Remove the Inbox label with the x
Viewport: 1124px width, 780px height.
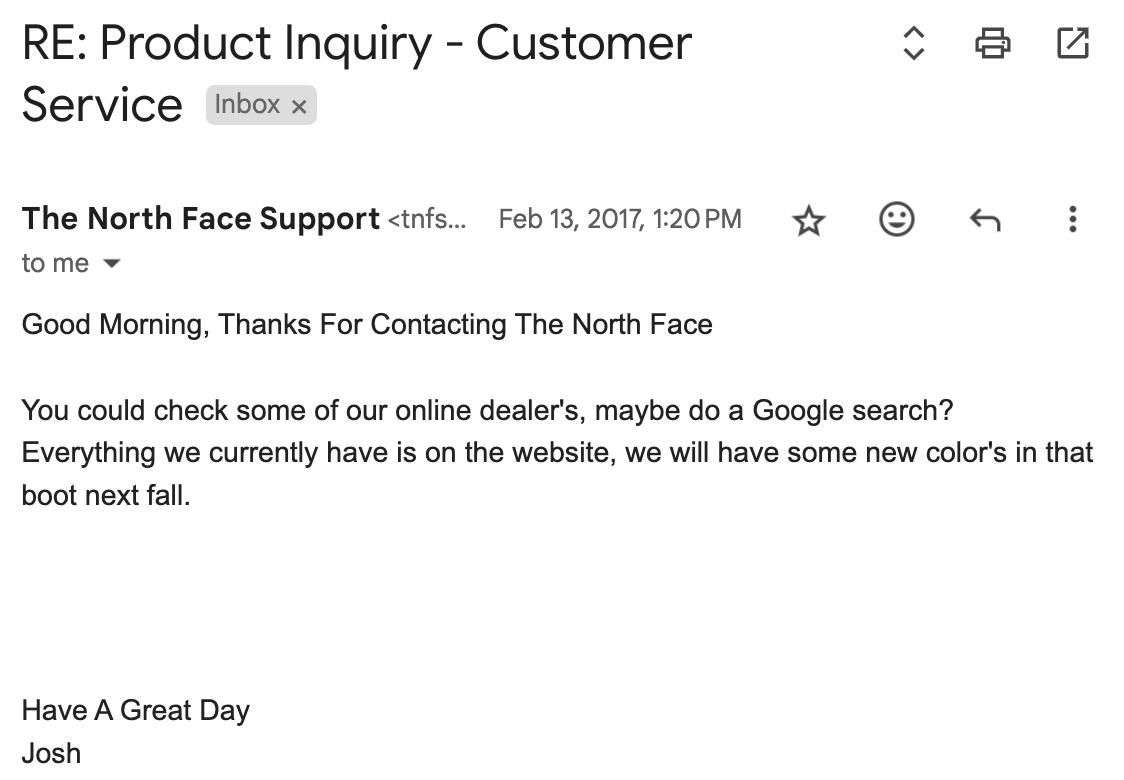click(299, 107)
